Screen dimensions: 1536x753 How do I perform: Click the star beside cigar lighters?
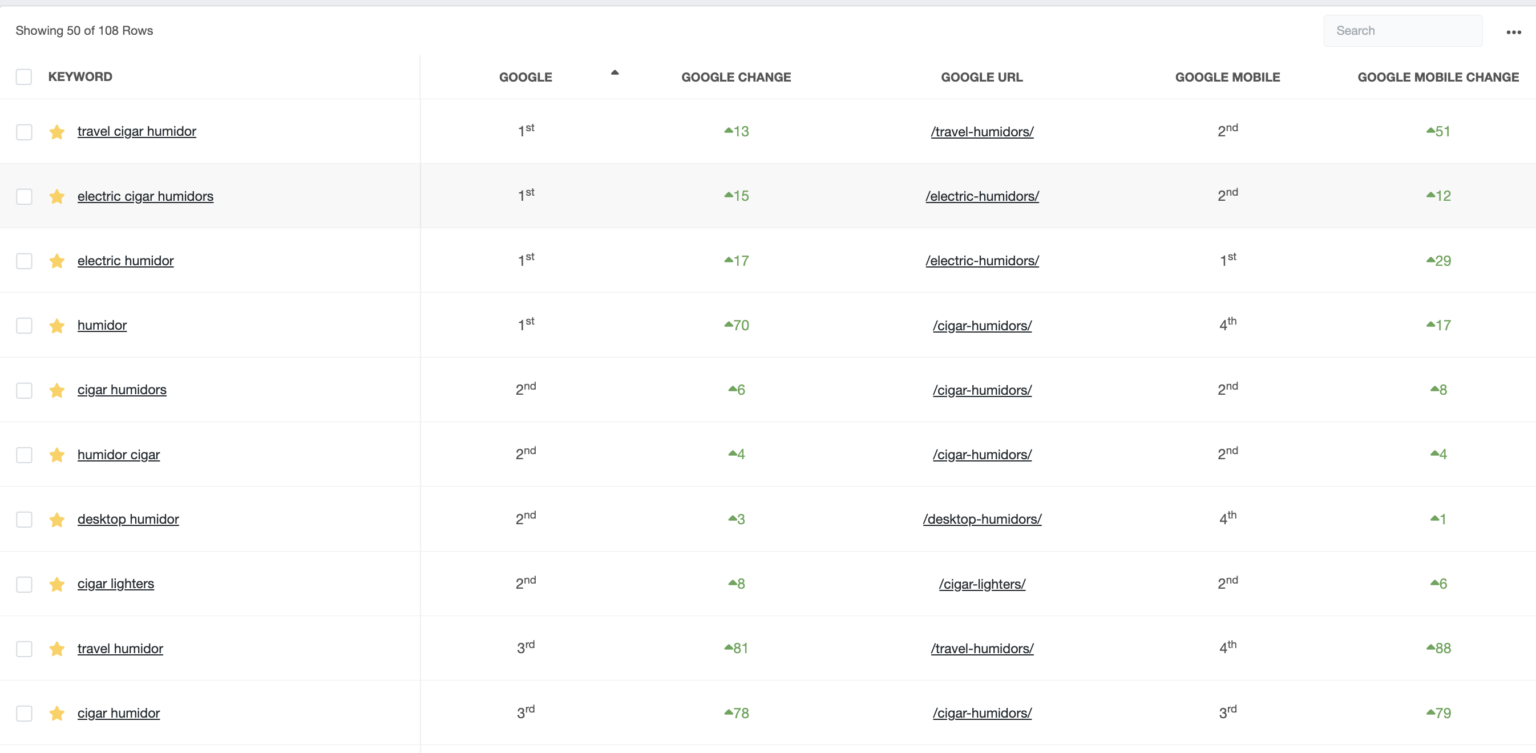(x=57, y=584)
